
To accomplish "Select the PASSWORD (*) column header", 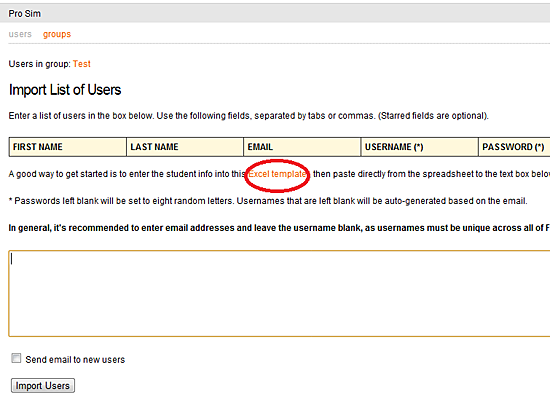I will pos(514,147).
